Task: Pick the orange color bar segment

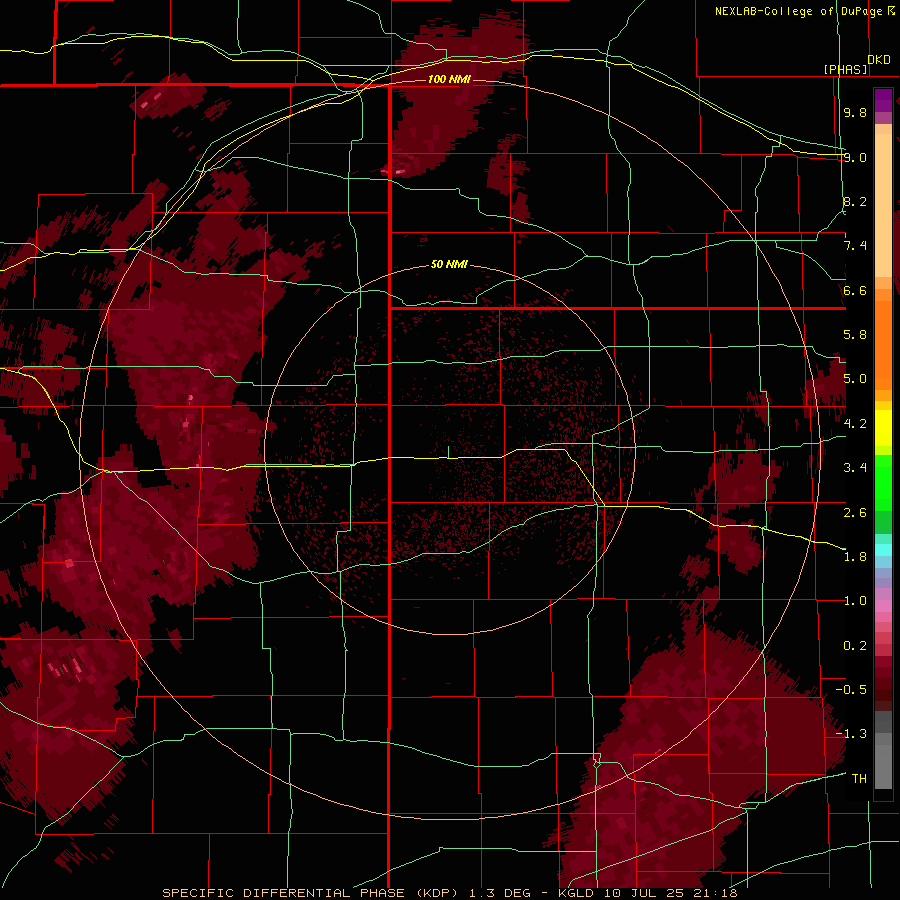Action: [883, 344]
